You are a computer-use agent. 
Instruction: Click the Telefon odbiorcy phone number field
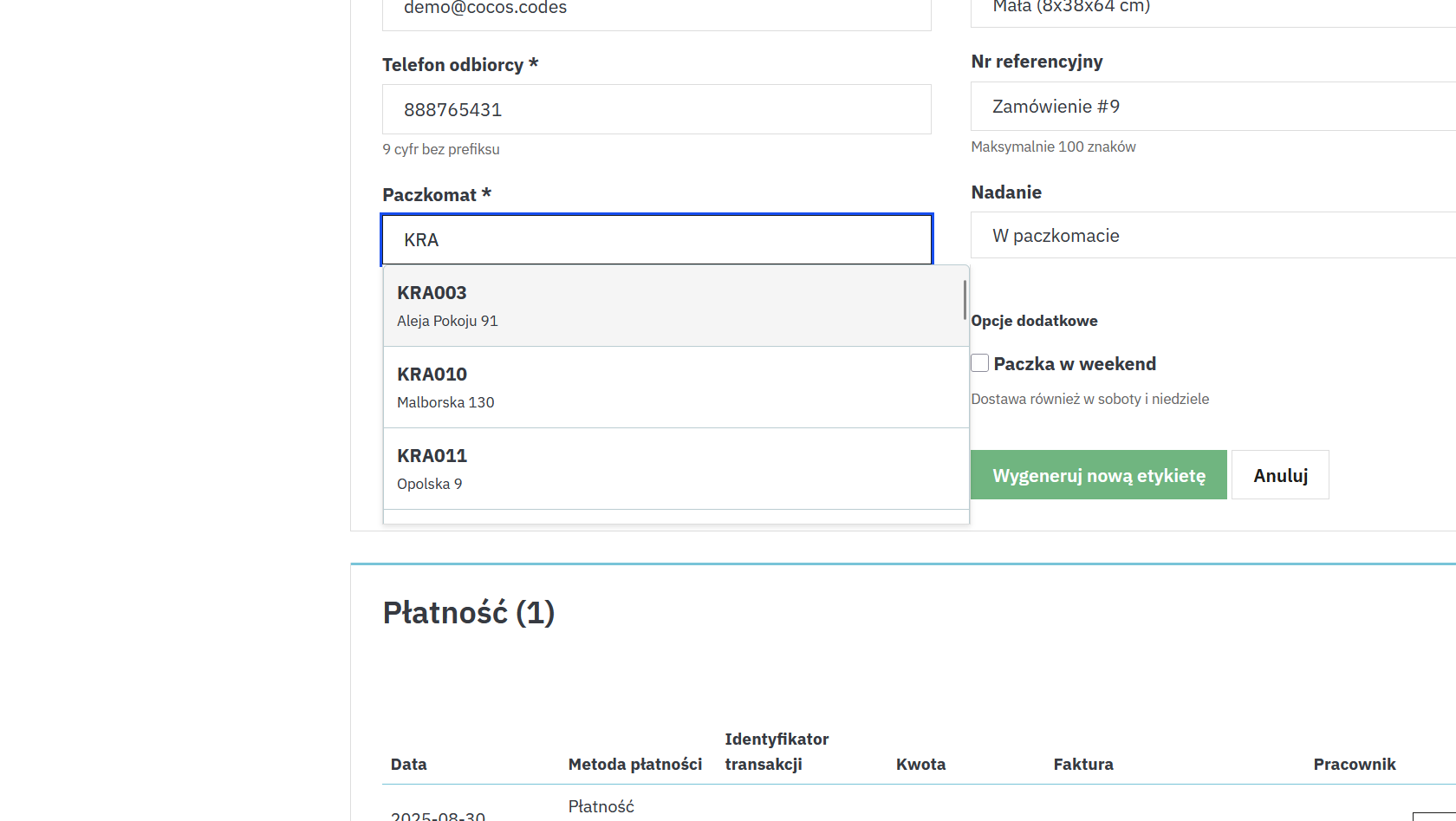[656, 110]
